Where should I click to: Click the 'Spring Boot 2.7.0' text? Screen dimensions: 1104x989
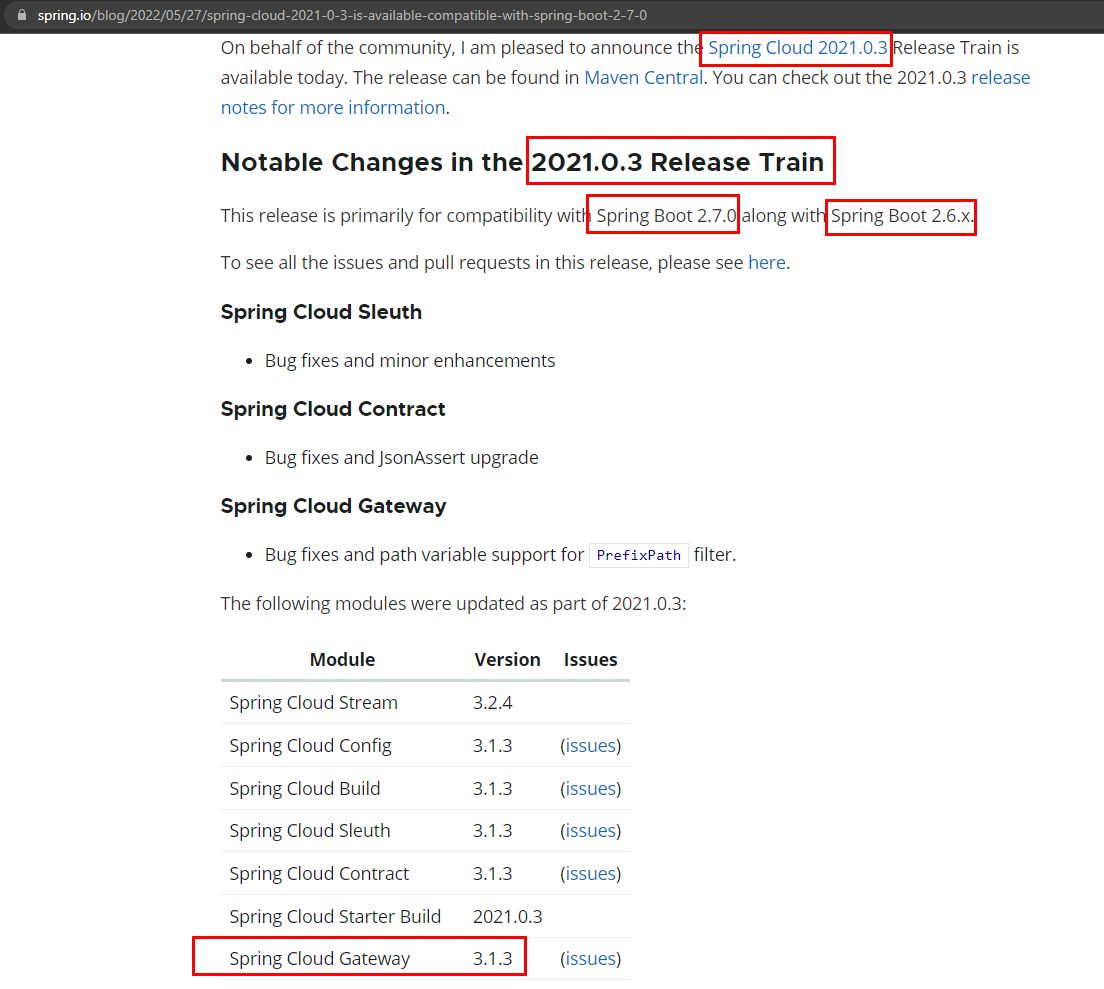tap(666, 215)
